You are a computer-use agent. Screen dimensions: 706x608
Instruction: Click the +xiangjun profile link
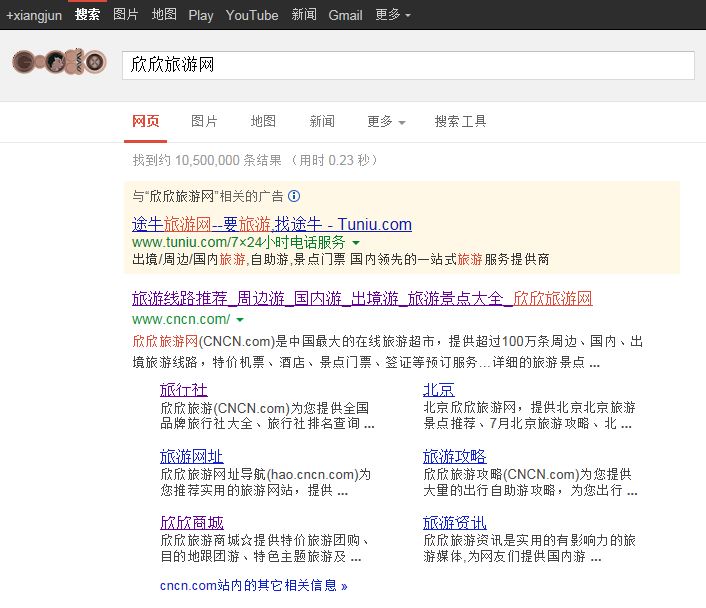[x=34, y=15]
